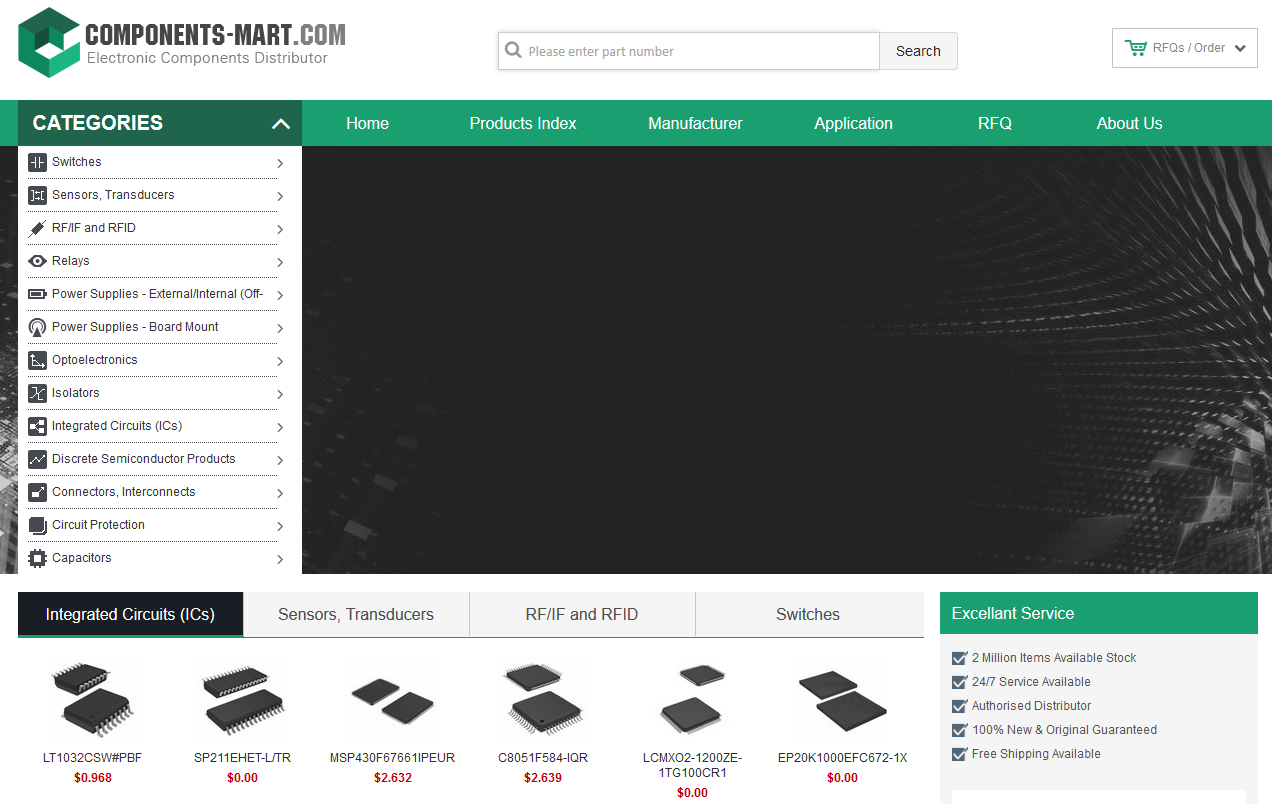Open the LCMXO2-1200ZE-1TG100CR1 product link
The height and width of the screenshot is (804, 1272).
pyautogui.click(x=692, y=765)
